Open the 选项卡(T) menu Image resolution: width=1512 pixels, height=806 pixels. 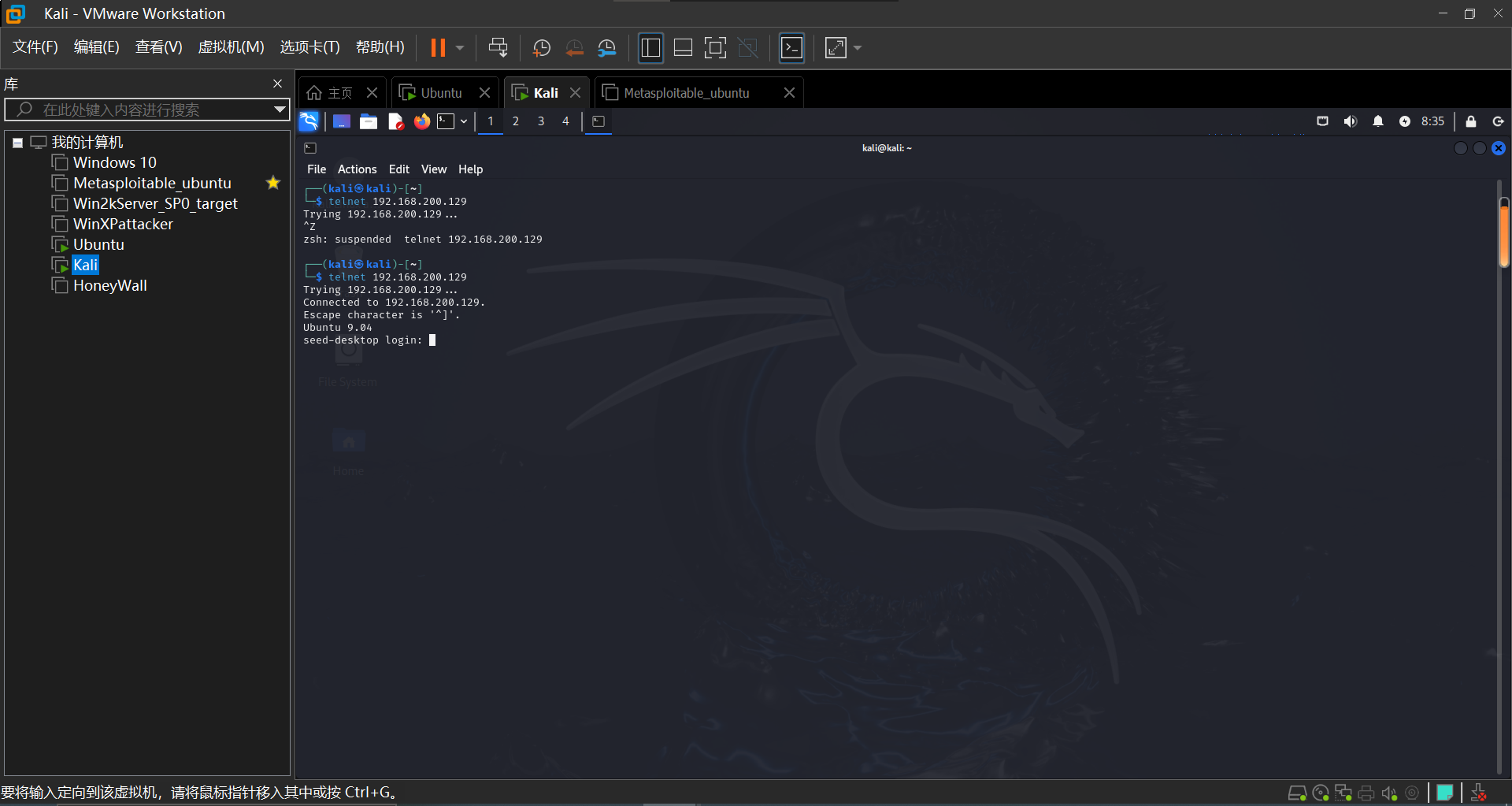pos(309,47)
